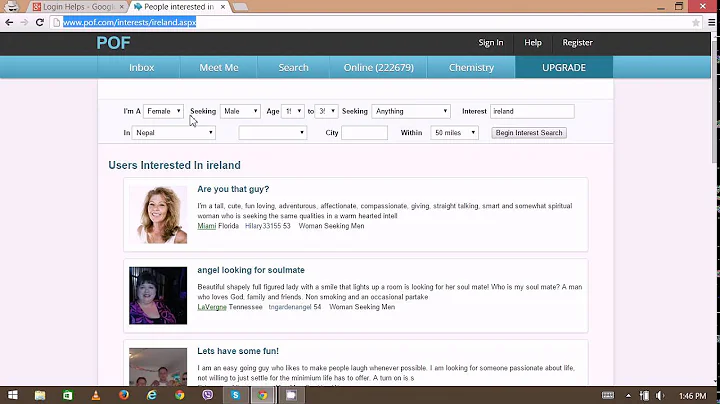The image size is (720, 404).
Task: Open the Seeking Male dropdown
Action: pos(240,111)
